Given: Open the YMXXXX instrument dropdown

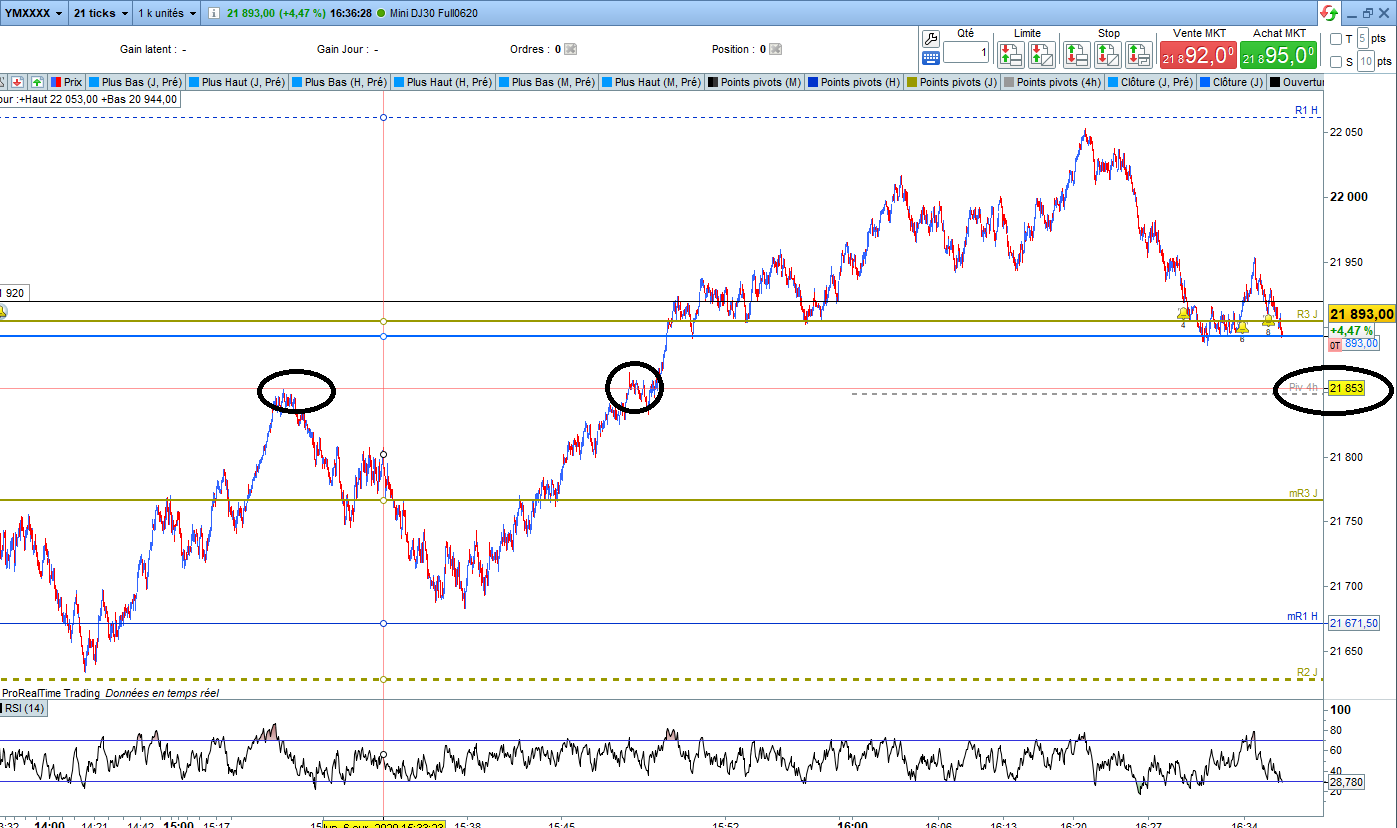Looking at the screenshot, I should point(34,13).
